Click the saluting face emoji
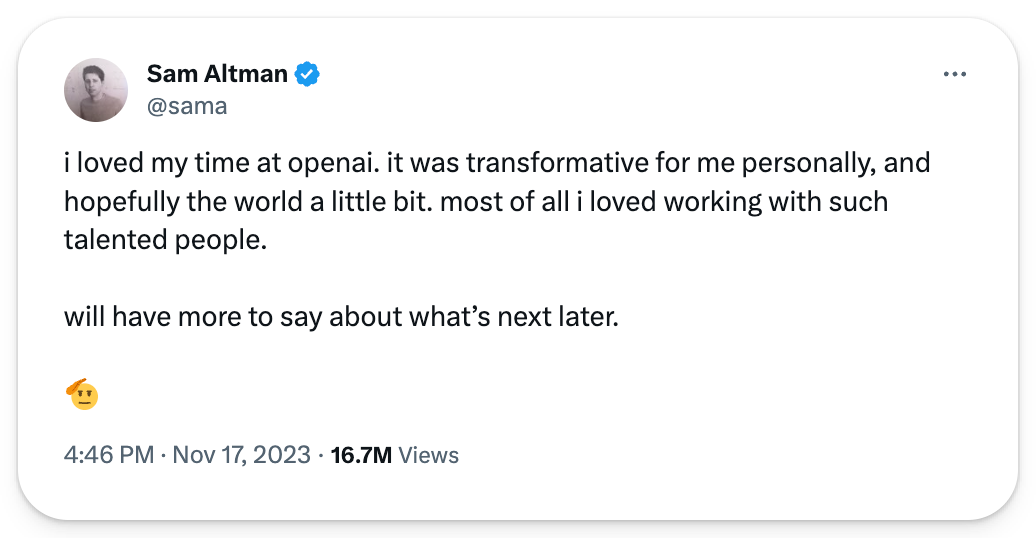Image resolution: width=1036 pixels, height=538 pixels. point(83,395)
